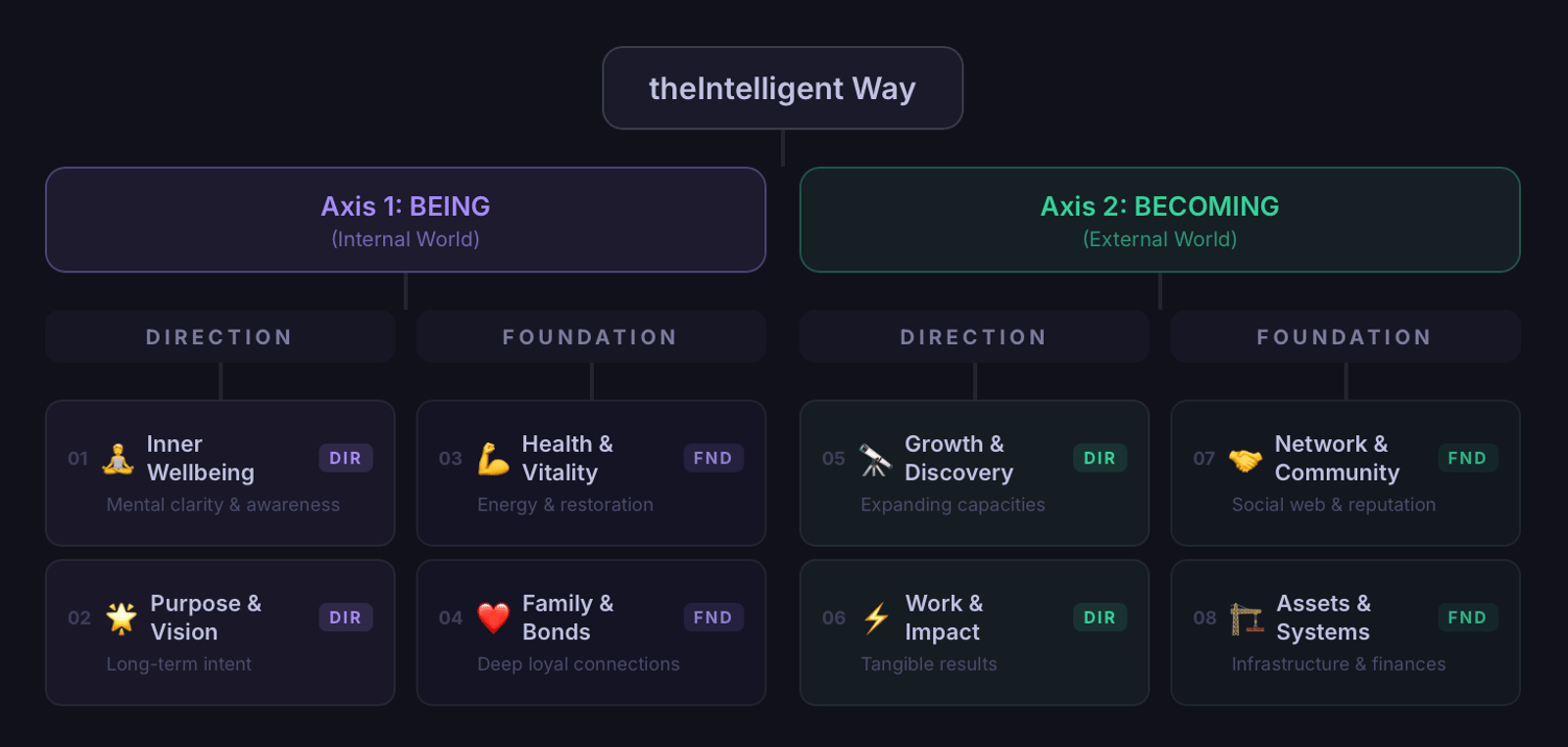The height and width of the screenshot is (747, 1568).
Task: Click the DIR badge on Inner Wellbeing card
Action: [x=345, y=458]
